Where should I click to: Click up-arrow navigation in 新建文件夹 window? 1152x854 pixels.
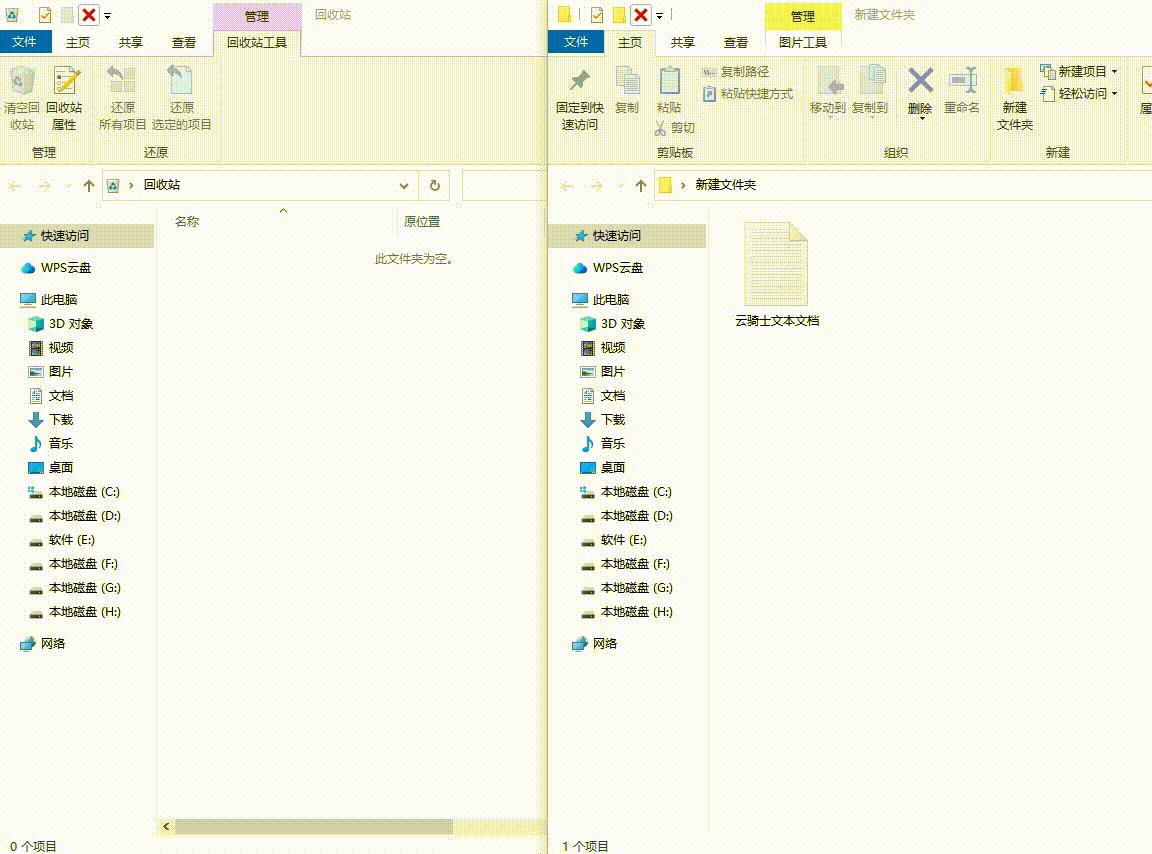[x=641, y=185]
